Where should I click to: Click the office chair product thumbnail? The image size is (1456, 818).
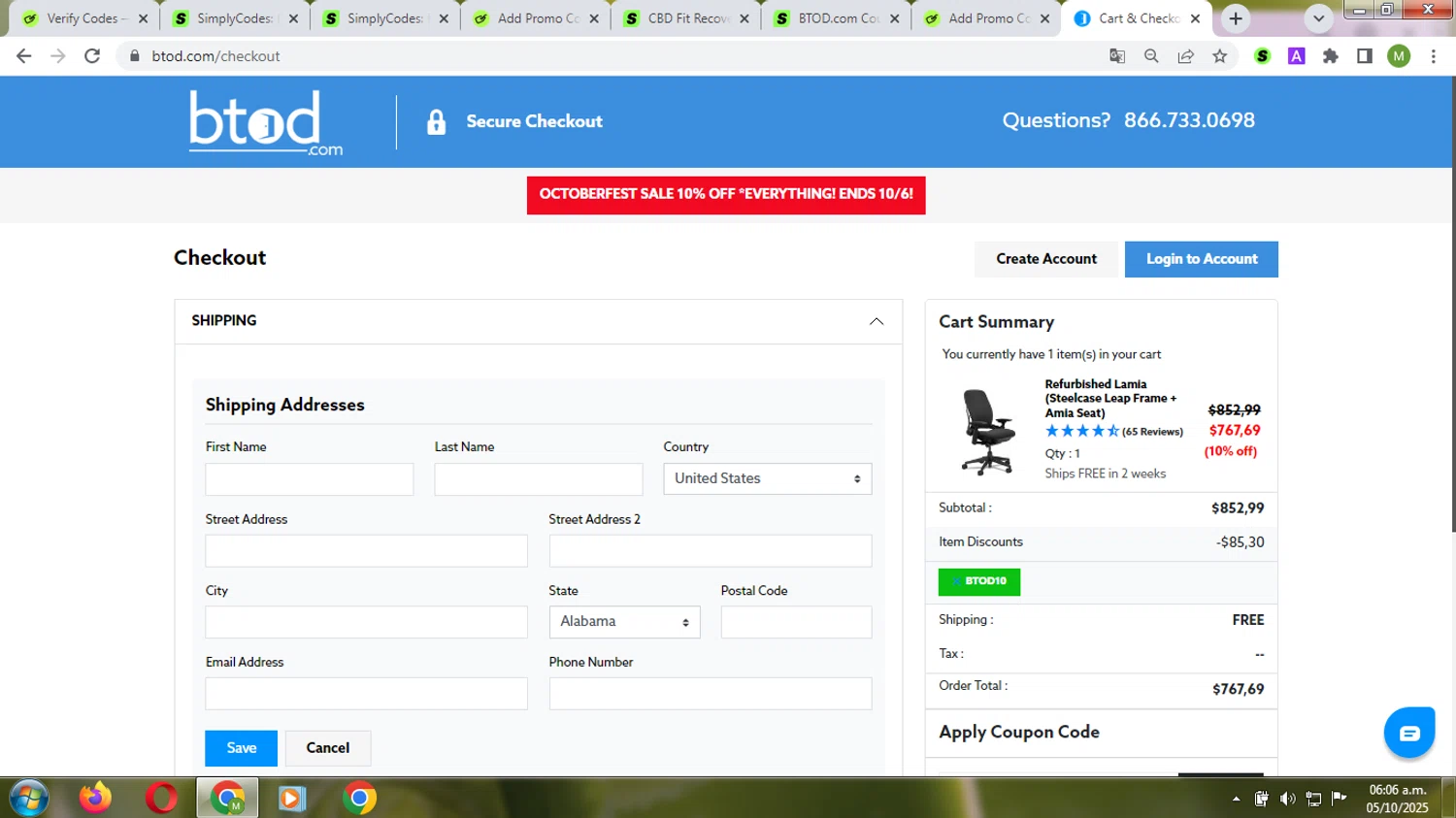pyautogui.click(x=989, y=432)
